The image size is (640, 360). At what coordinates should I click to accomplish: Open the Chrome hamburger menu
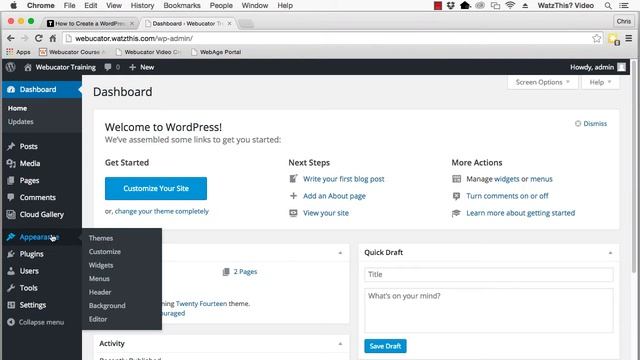click(629, 38)
